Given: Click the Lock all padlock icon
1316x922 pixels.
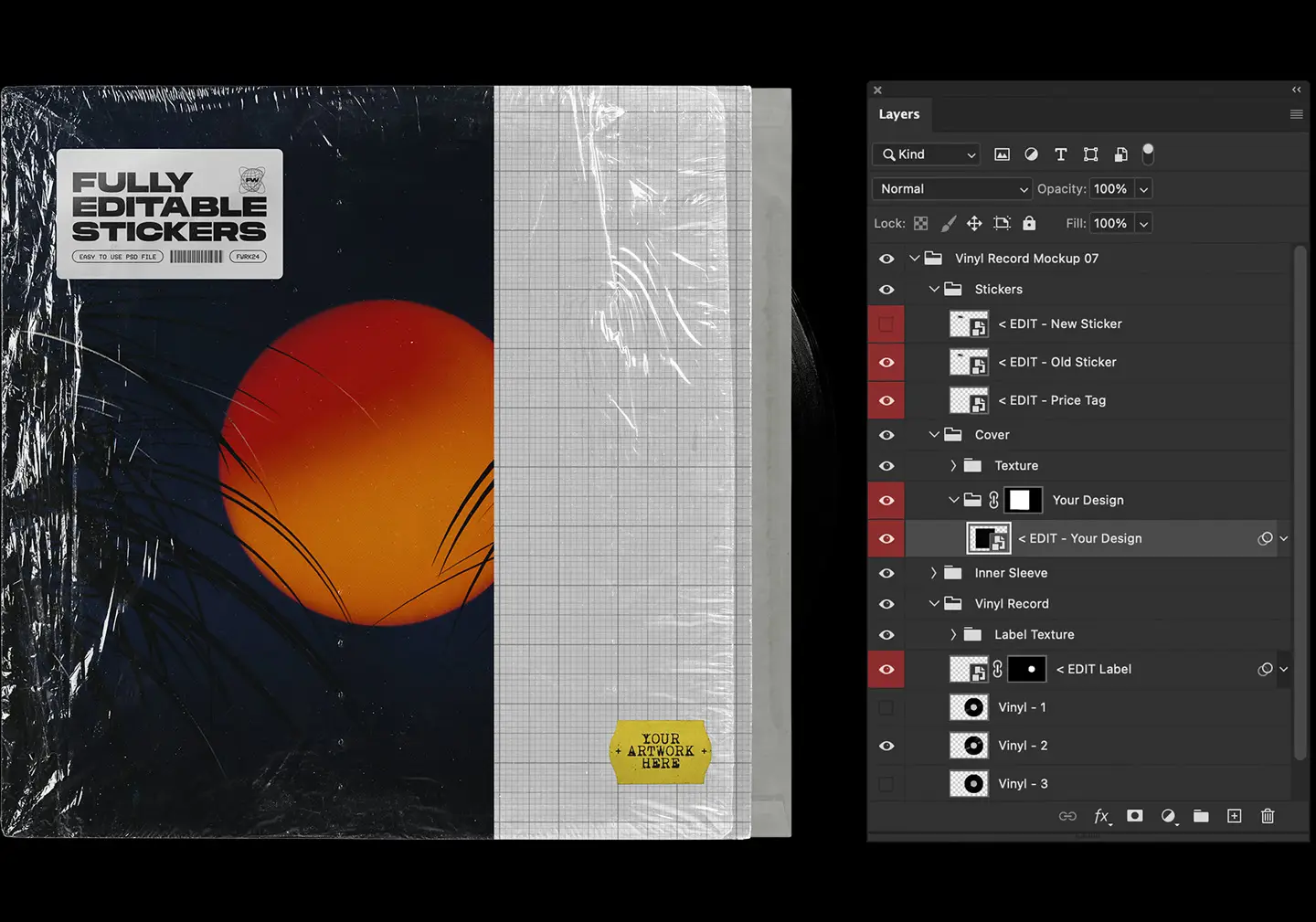Looking at the screenshot, I should click(1029, 223).
